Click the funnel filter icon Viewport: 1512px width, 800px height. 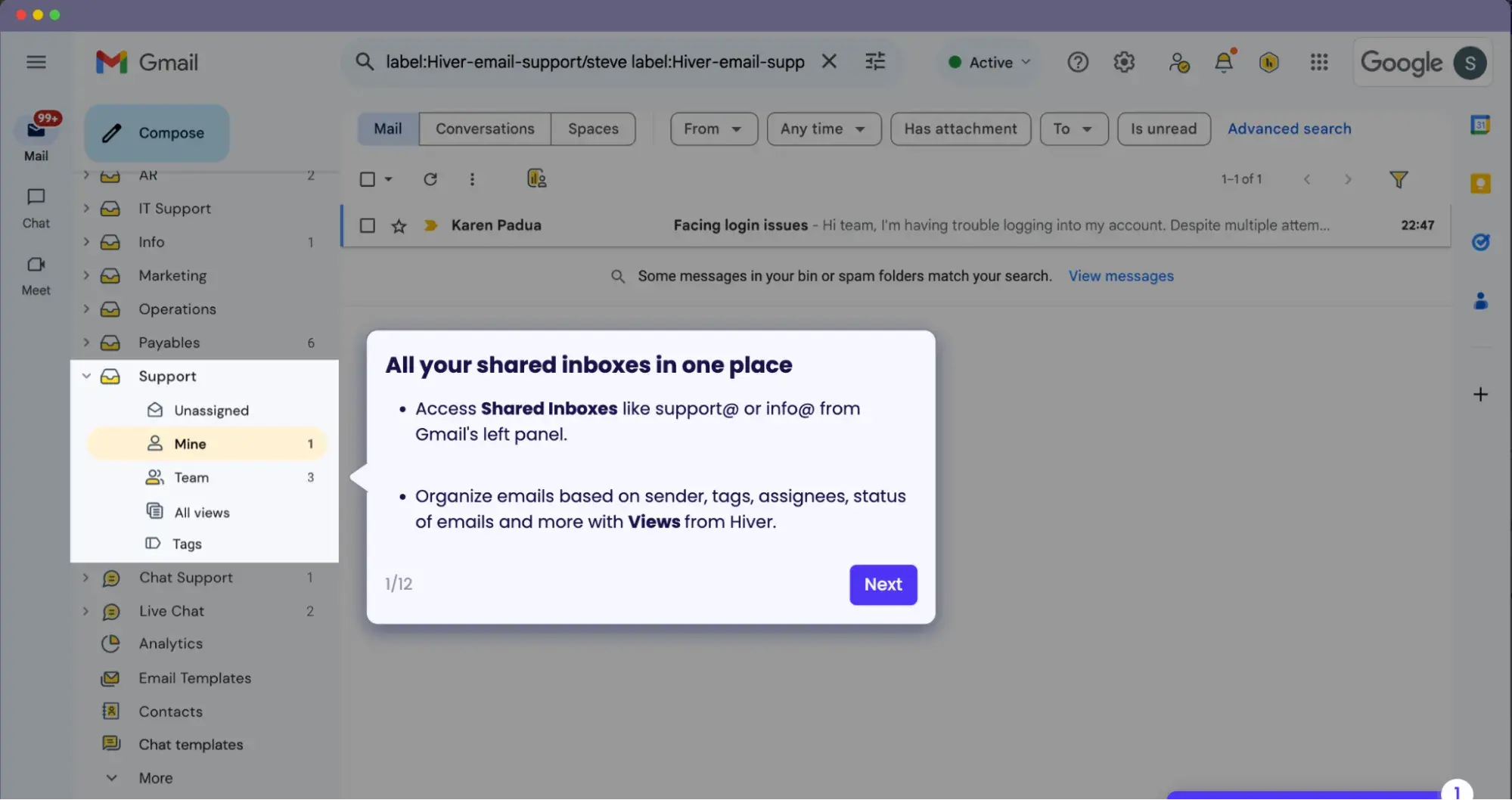click(1399, 179)
